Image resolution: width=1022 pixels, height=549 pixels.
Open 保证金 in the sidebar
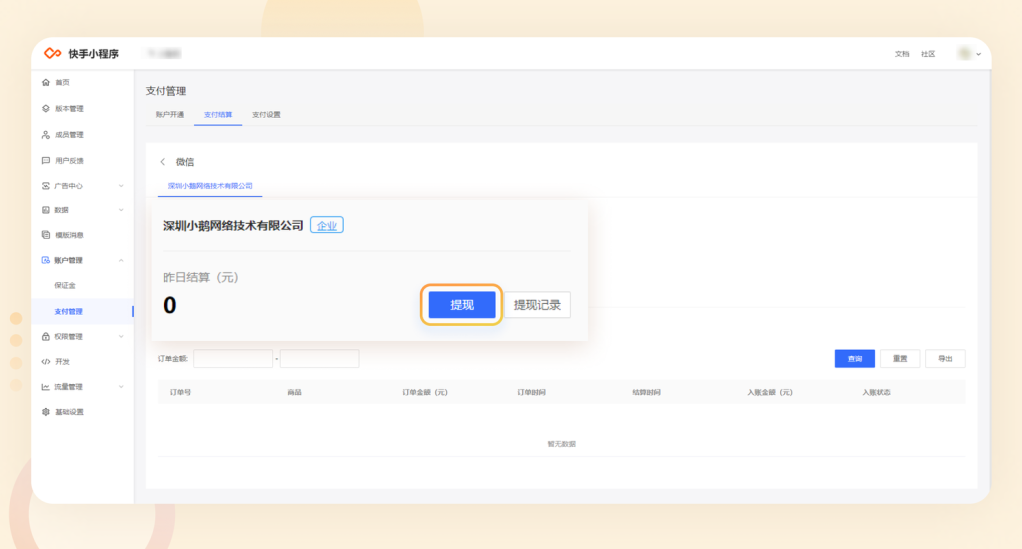click(65, 286)
